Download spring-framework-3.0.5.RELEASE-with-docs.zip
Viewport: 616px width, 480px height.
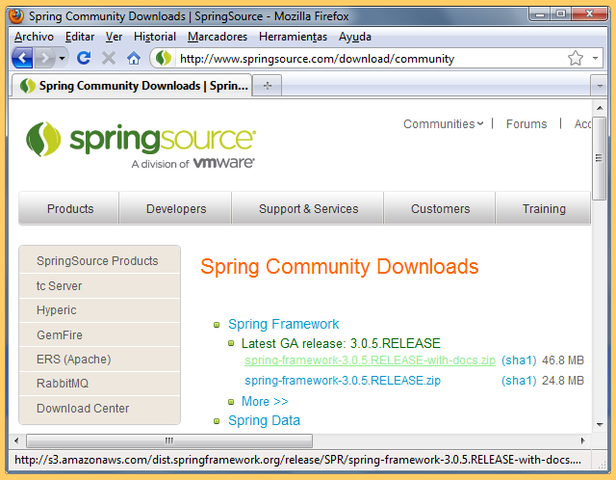tap(370, 360)
